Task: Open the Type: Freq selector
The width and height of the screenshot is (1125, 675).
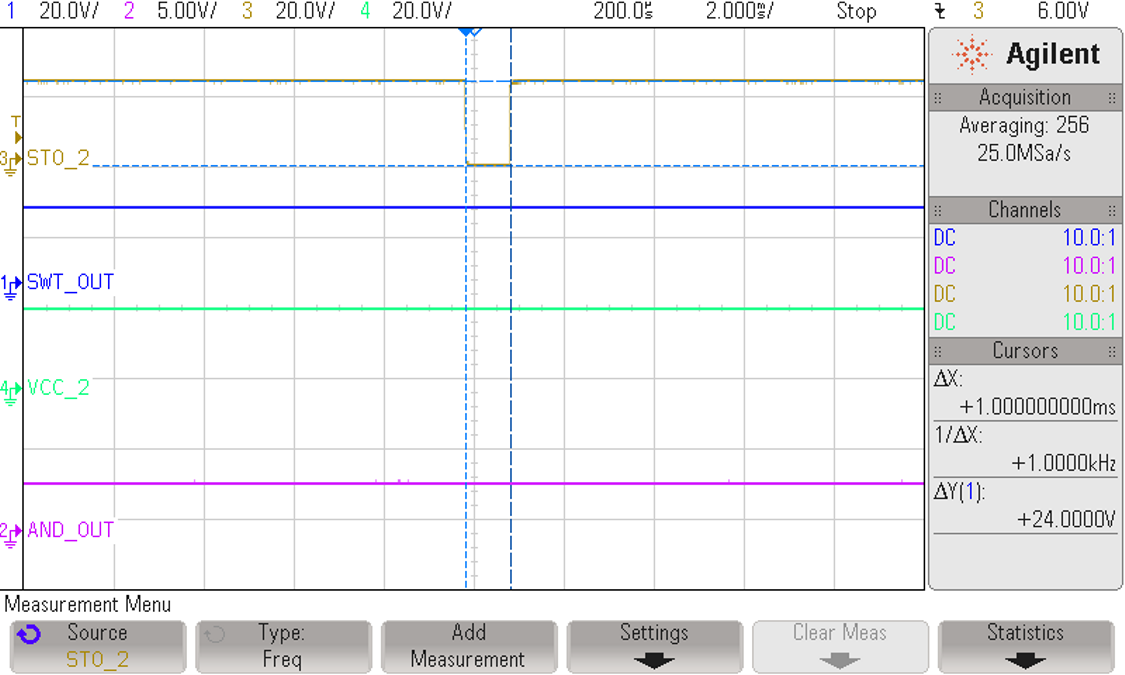Action: click(x=283, y=645)
